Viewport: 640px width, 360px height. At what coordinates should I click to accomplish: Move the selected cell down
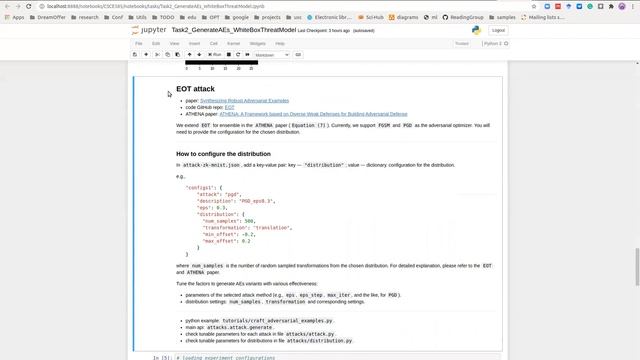[199, 55]
